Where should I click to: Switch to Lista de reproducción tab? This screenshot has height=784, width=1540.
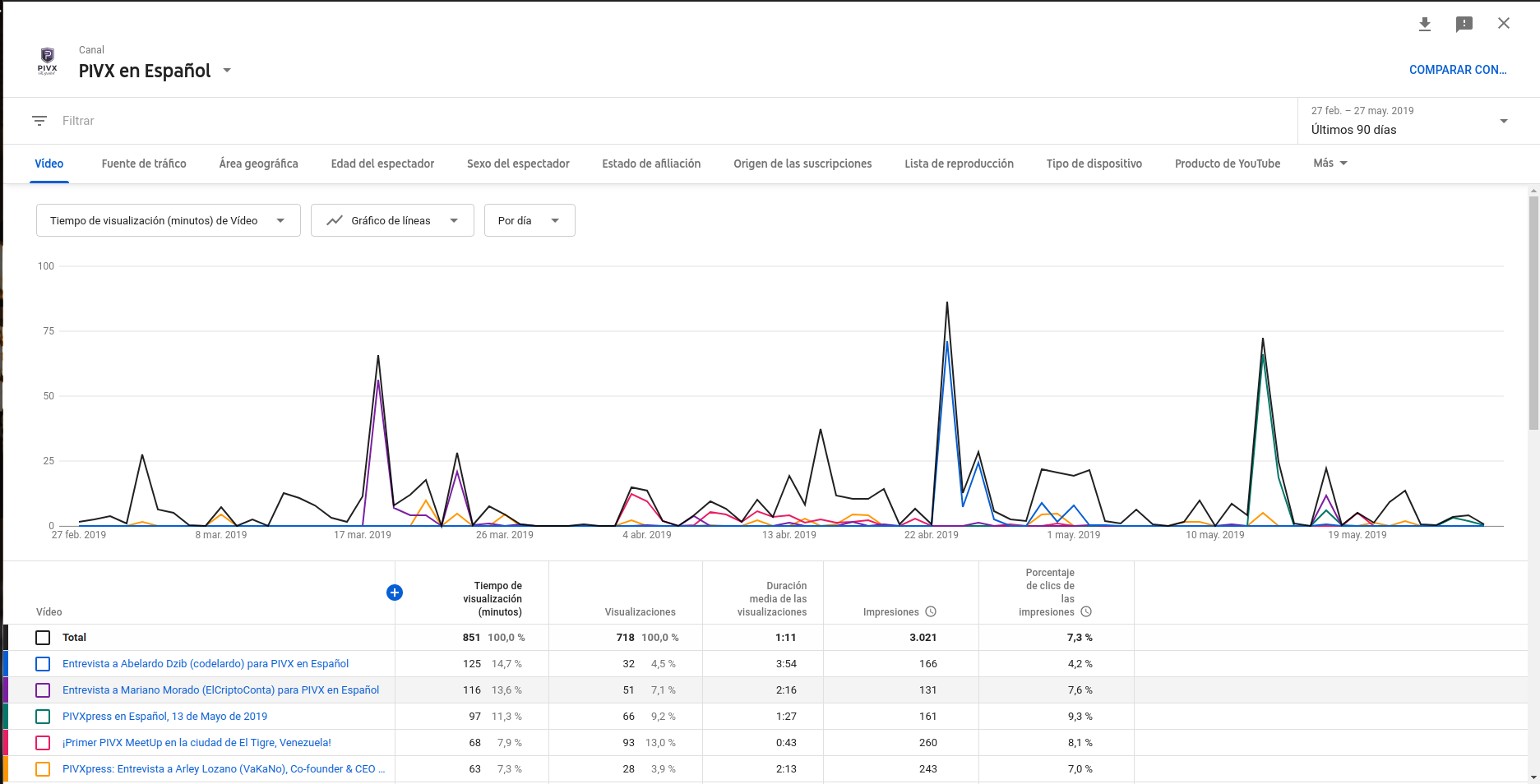pyautogui.click(x=959, y=164)
